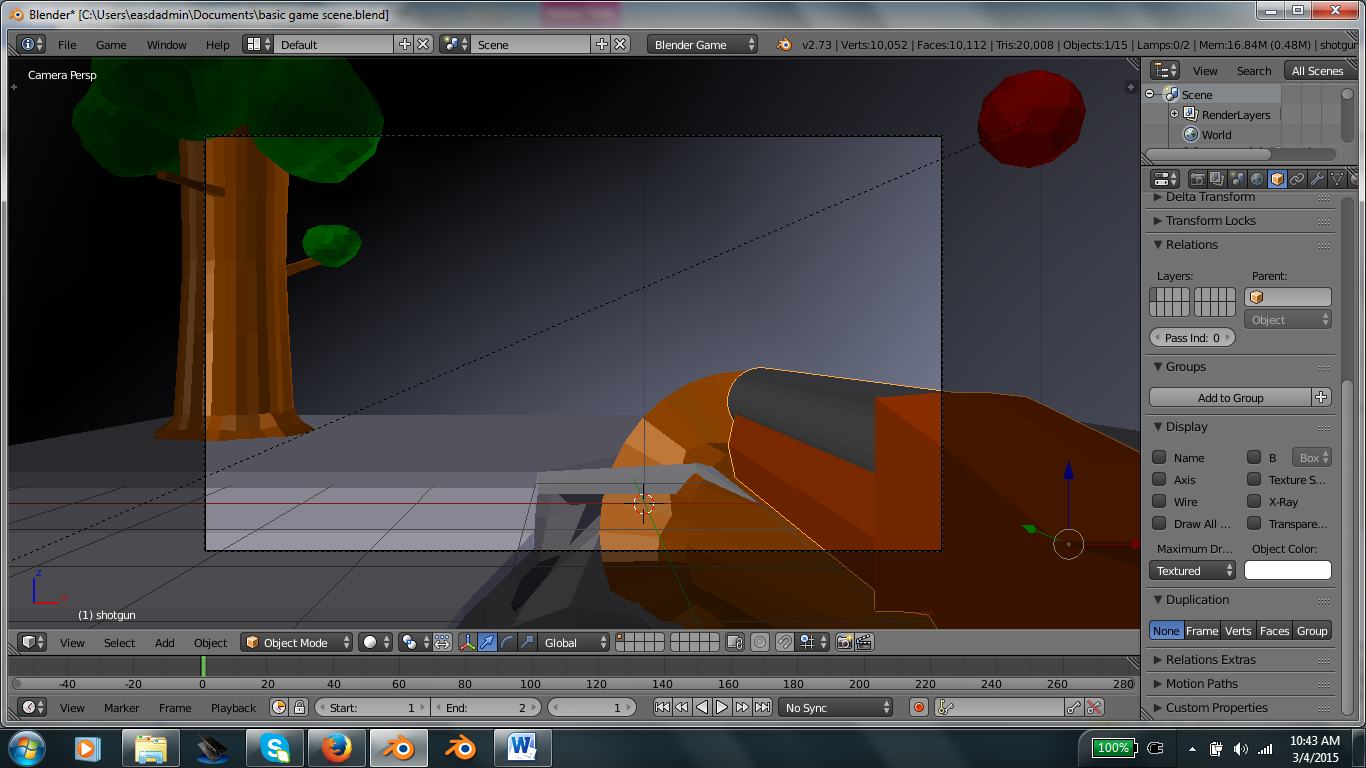Enable the Transparency checkbox
The height and width of the screenshot is (768, 1366).
click(1254, 523)
